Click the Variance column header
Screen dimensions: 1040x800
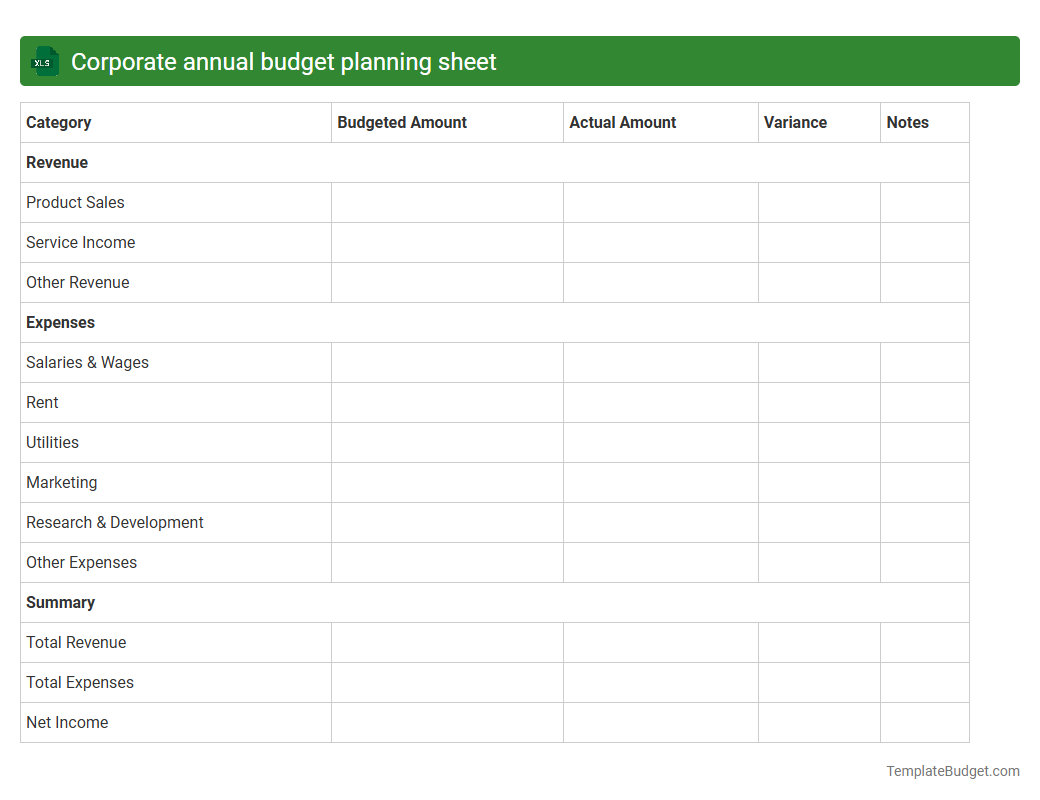tap(795, 122)
